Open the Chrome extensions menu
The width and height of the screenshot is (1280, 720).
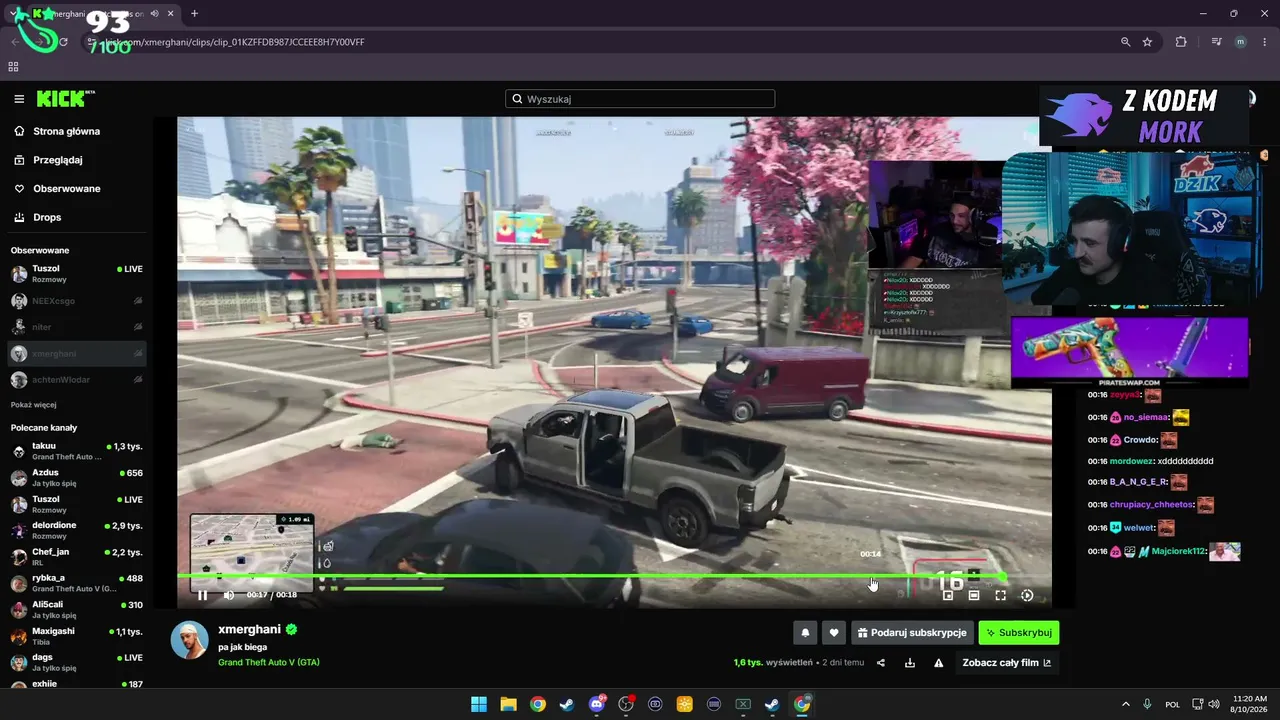1181,42
